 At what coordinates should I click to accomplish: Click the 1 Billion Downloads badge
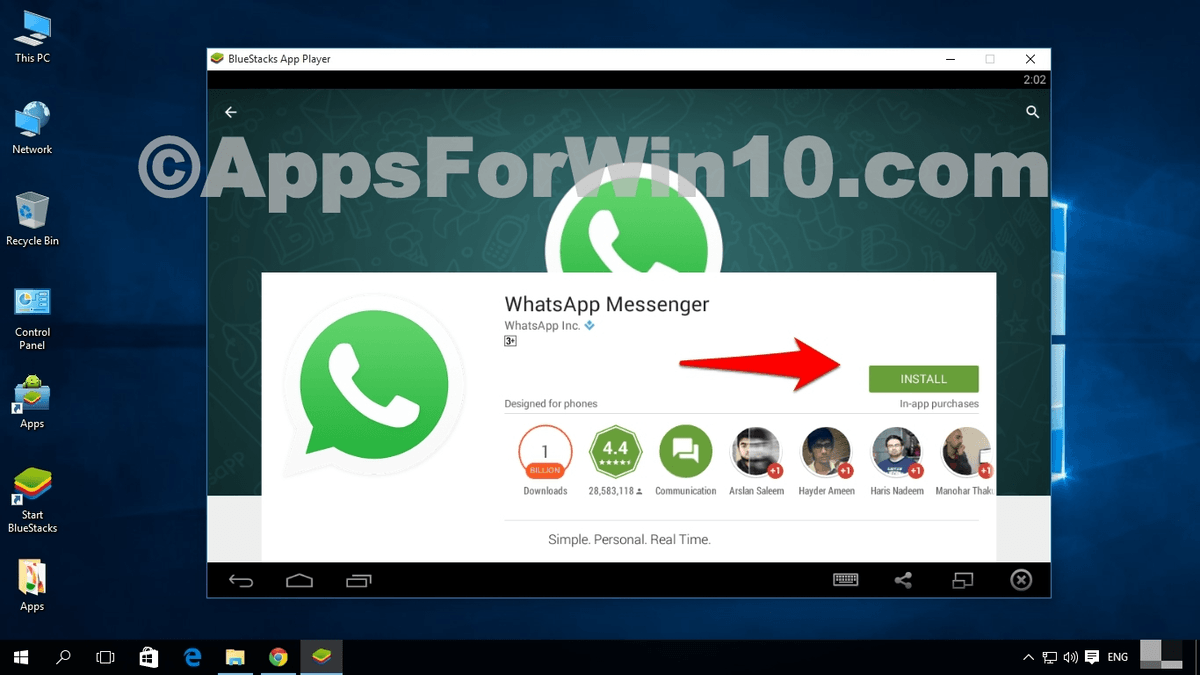point(545,451)
